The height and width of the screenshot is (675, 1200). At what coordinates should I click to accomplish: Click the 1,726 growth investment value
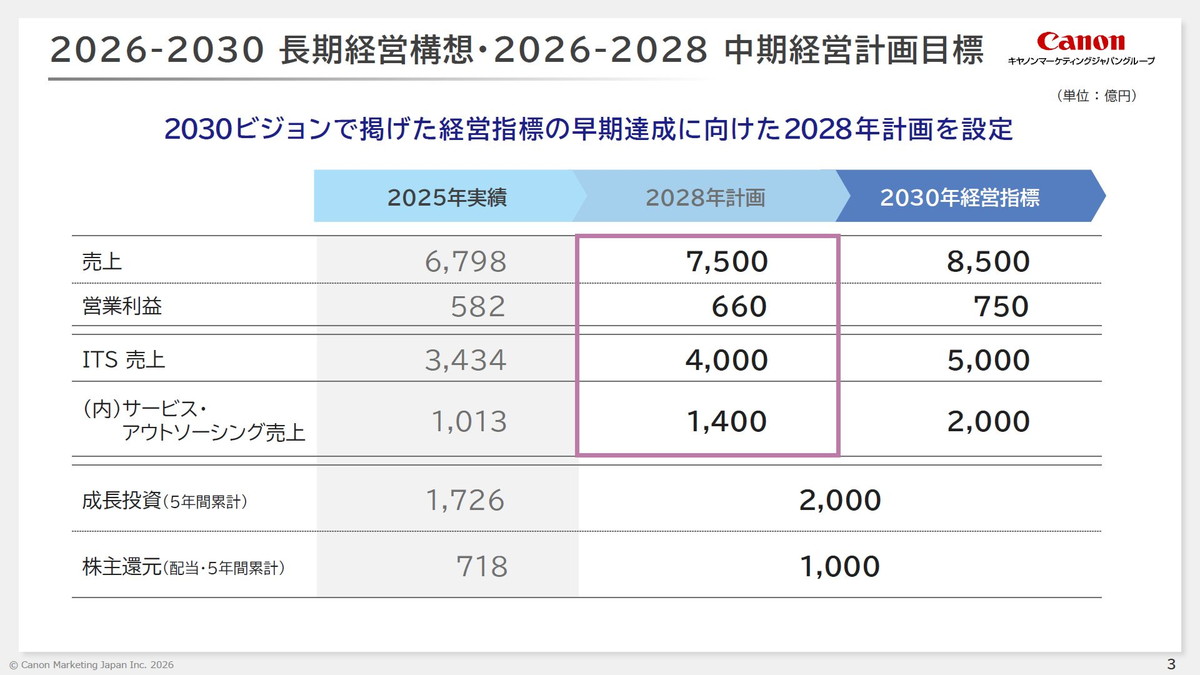click(x=465, y=501)
